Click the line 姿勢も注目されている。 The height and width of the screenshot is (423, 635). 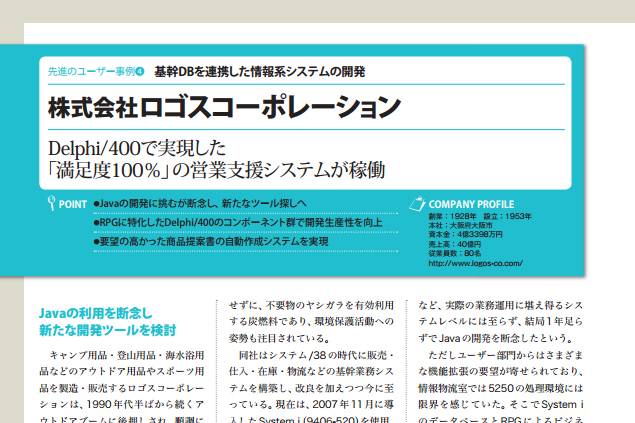[x=279, y=338]
